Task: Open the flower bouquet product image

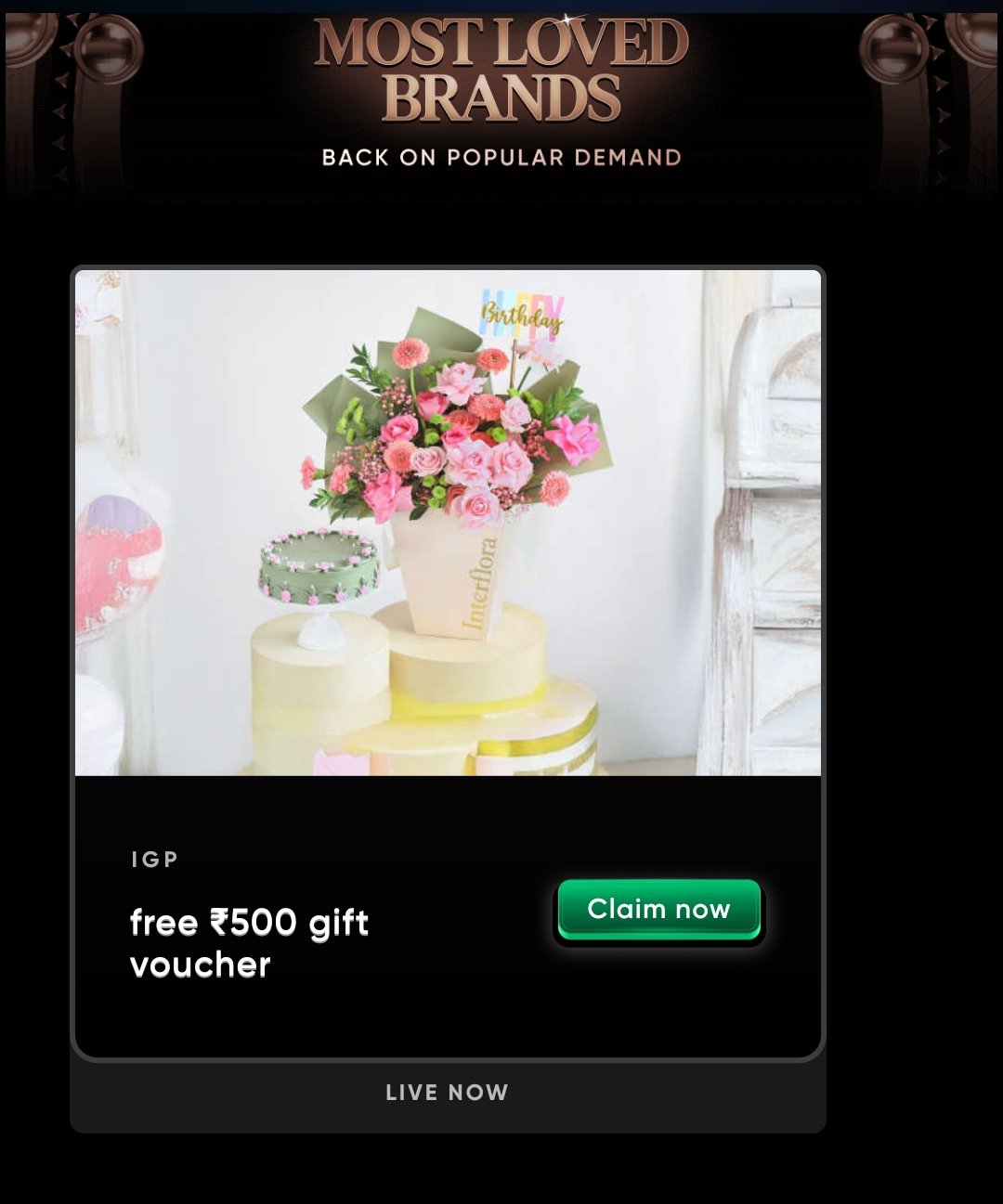Action: 448,523
